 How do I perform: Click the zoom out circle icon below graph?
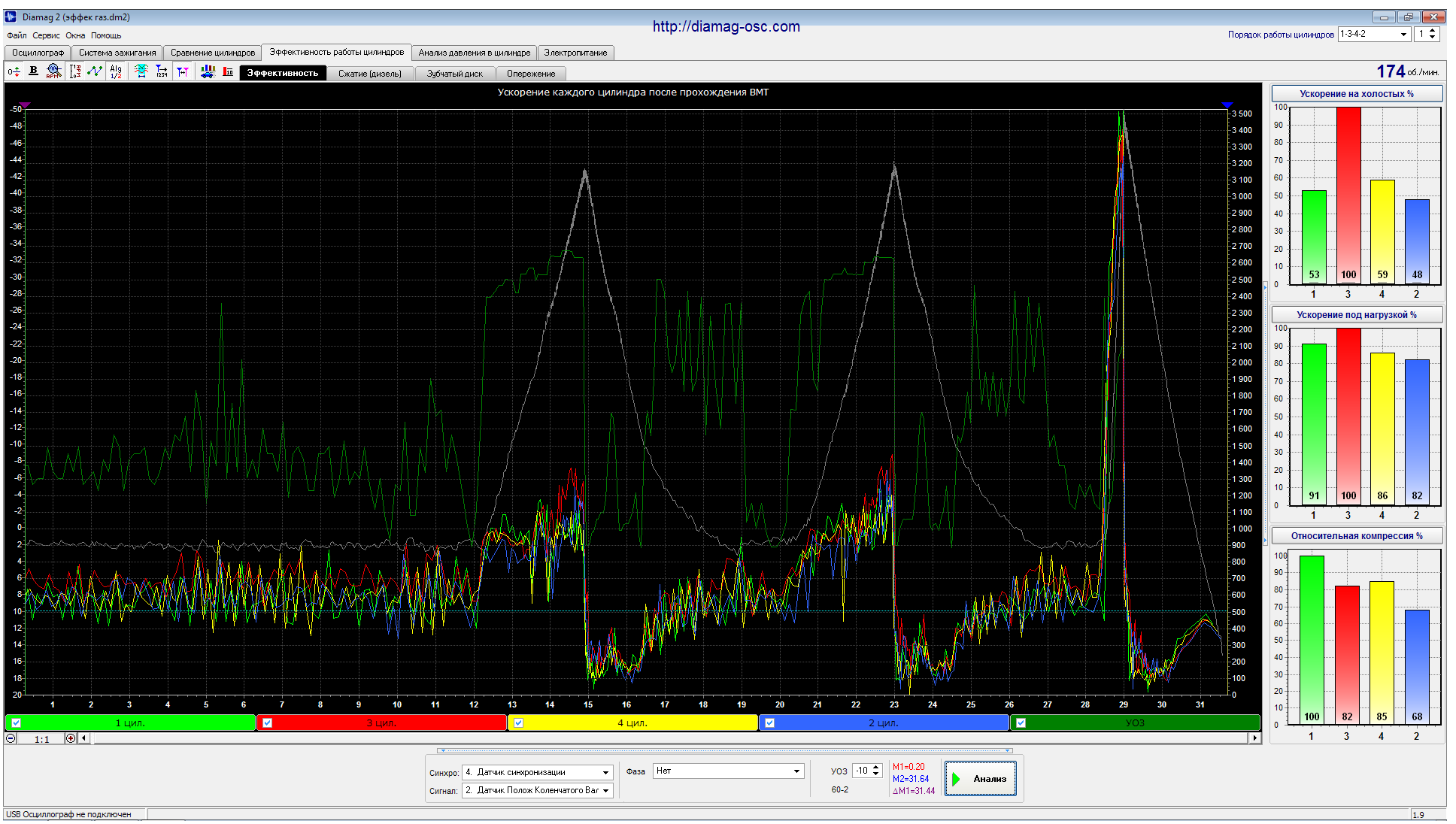point(11,738)
